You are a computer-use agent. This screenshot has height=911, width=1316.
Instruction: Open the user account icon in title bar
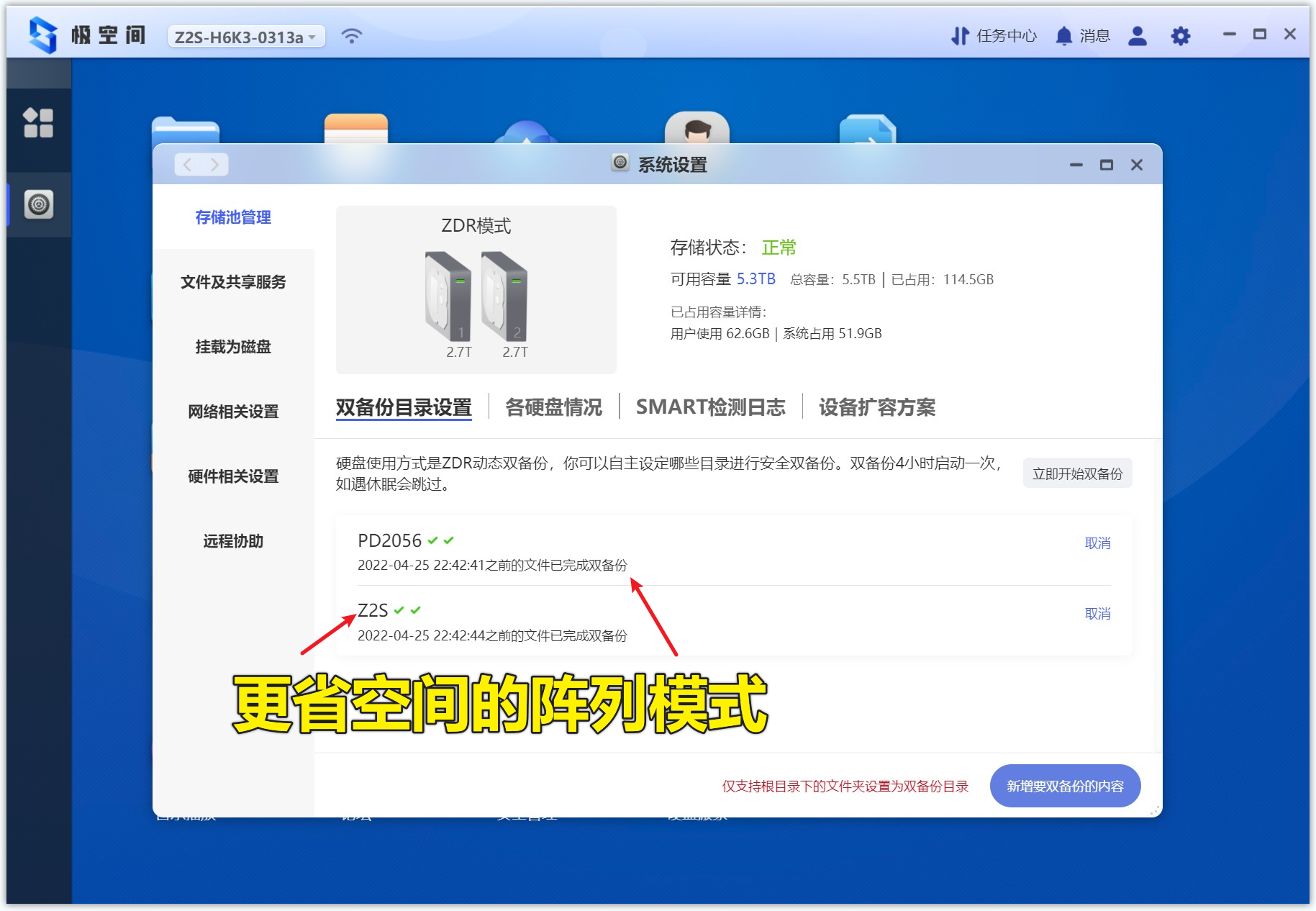pyautogui.click(x=1138, y=35)
